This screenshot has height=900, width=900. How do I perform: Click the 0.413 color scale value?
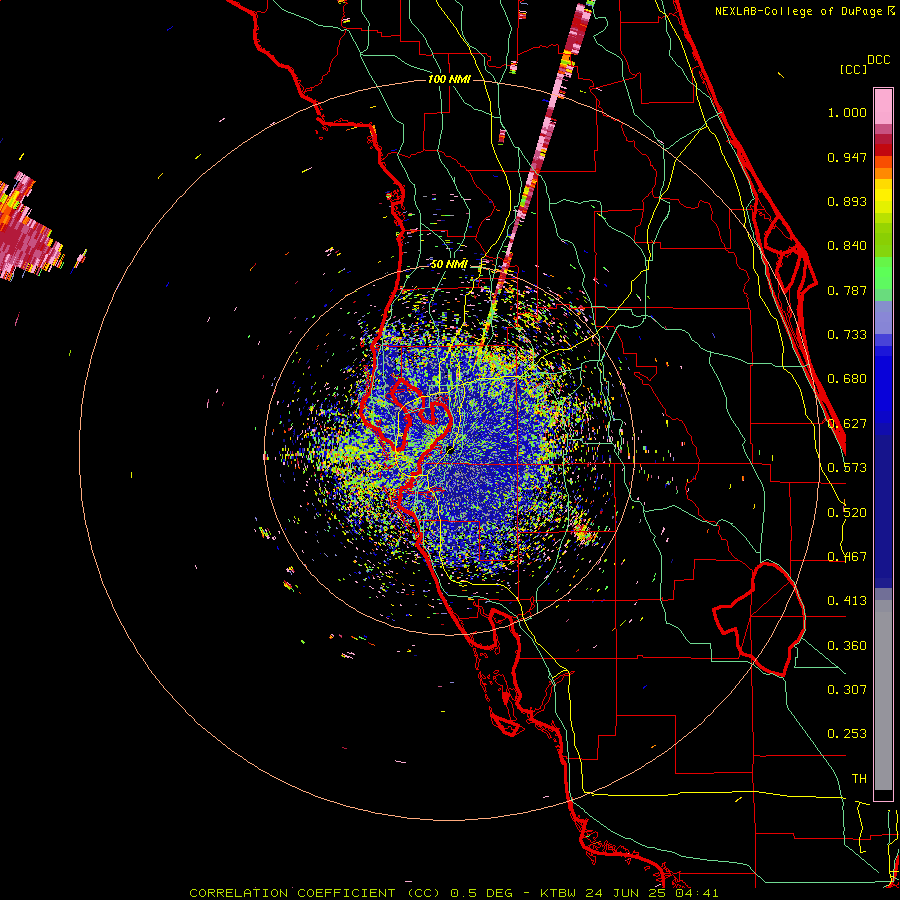(847, 601)
